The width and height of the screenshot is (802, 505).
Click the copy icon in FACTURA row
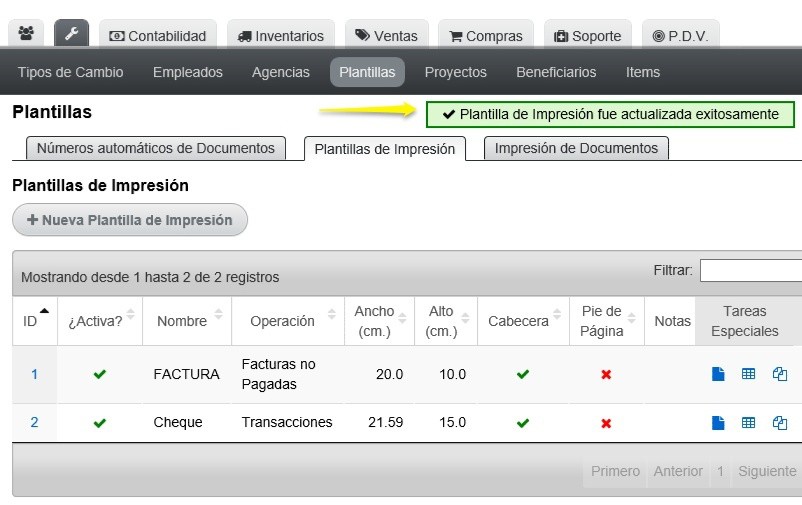(779, 374)
